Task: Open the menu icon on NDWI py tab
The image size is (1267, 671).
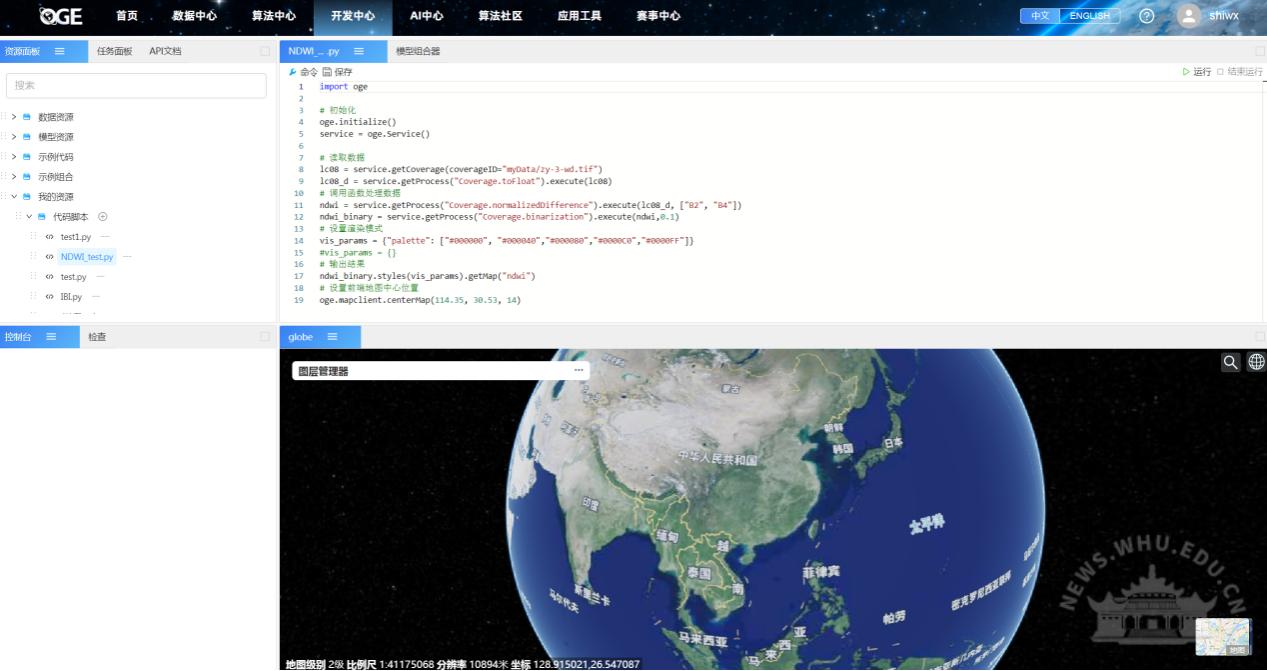Action: 359,50
